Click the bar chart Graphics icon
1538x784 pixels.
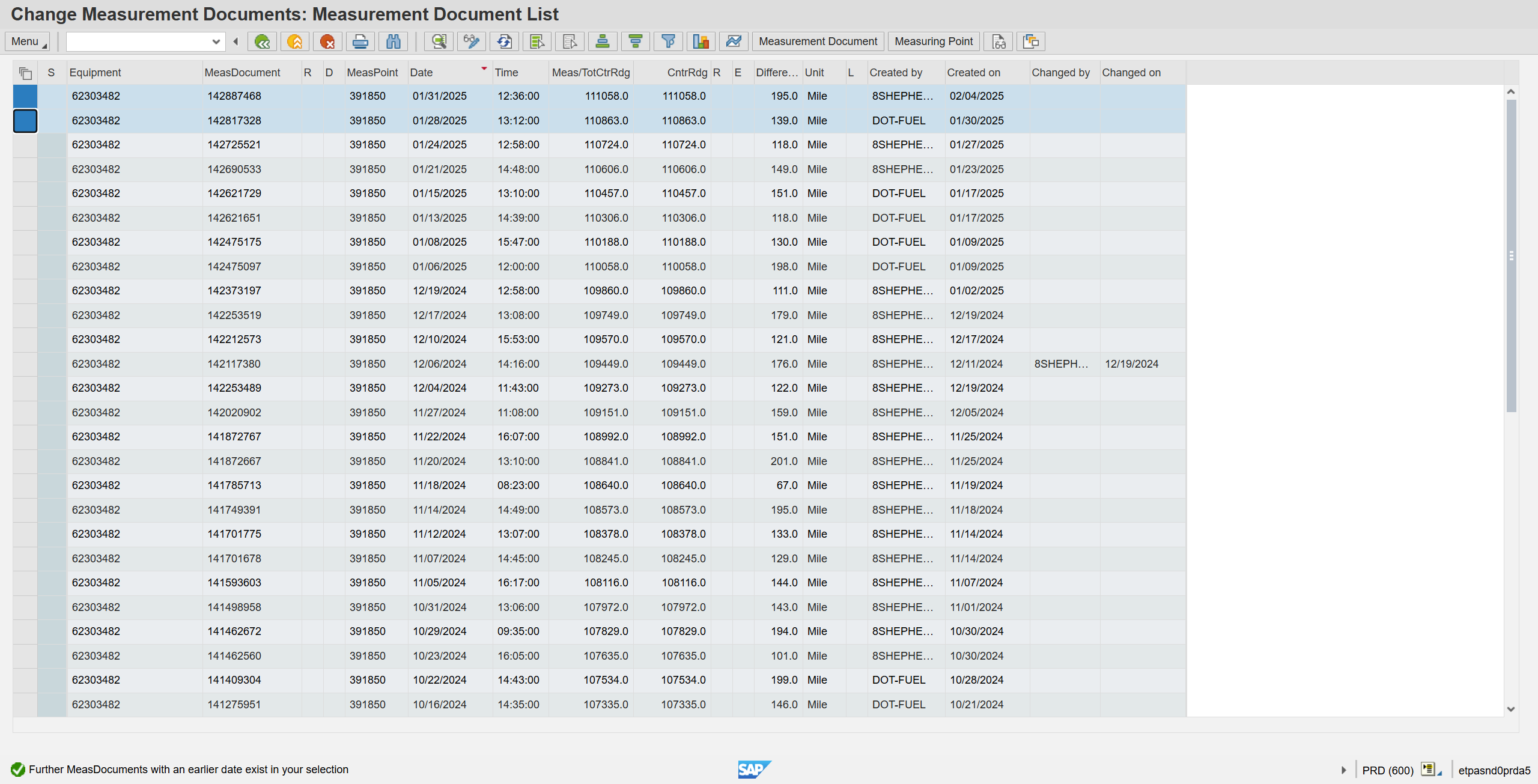pyautogui.click(x=701, y=41)
